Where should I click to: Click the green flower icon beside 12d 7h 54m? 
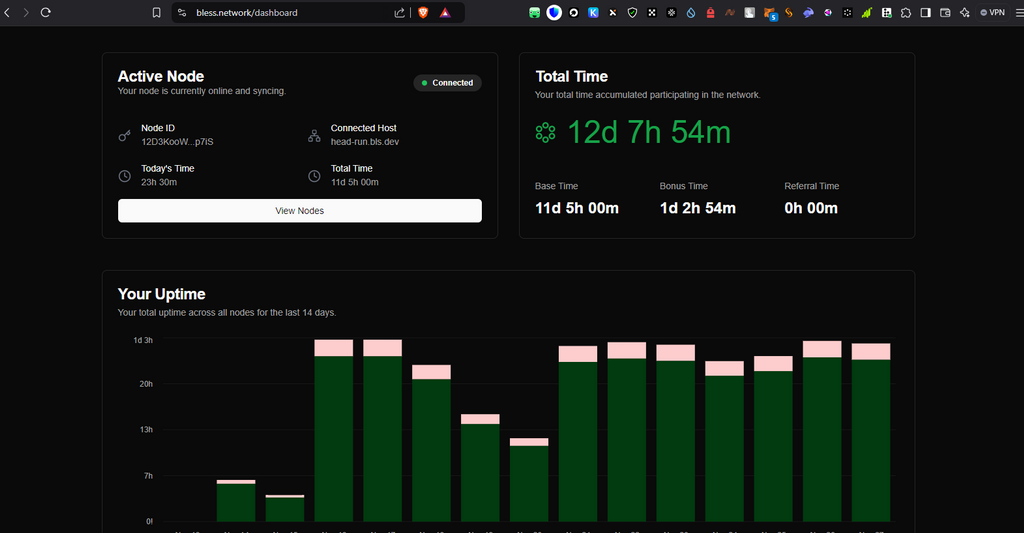click(x=545, y=133)
